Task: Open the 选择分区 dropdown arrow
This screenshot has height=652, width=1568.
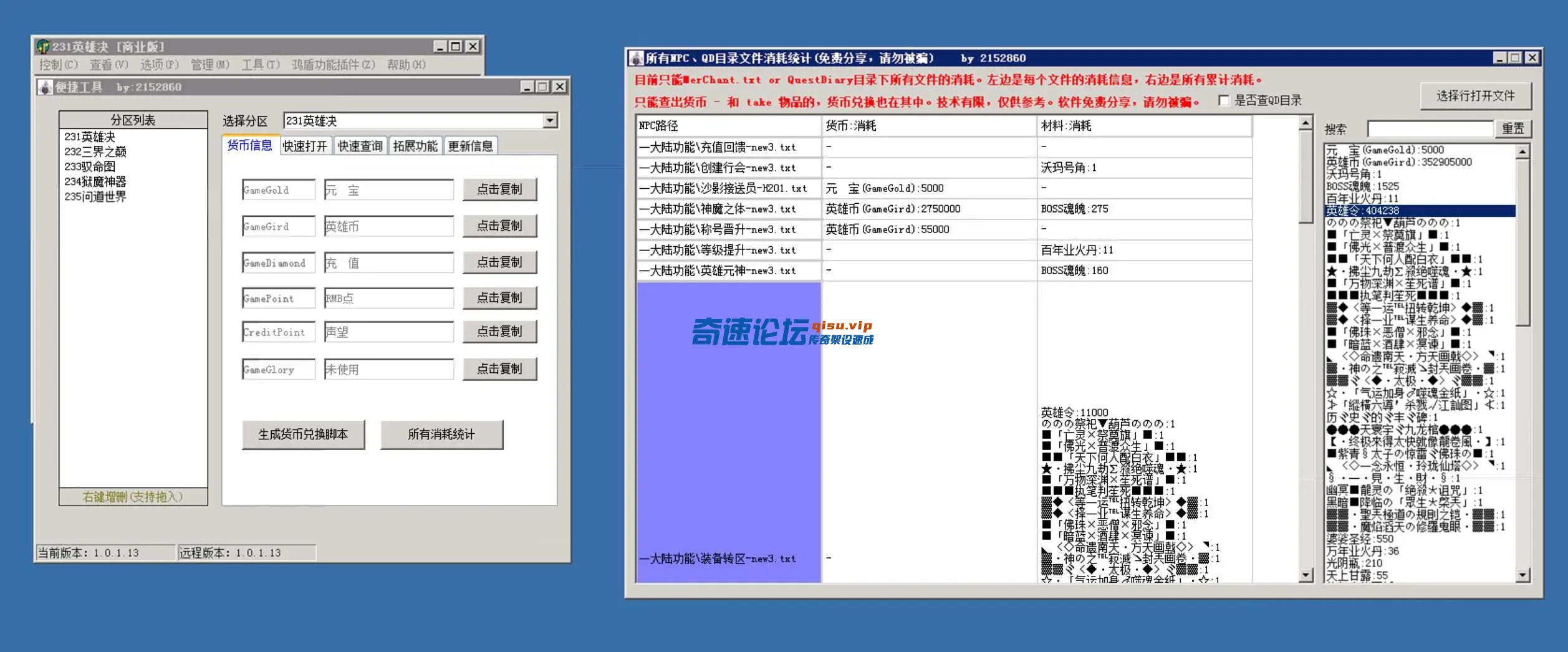Action: 550,120
